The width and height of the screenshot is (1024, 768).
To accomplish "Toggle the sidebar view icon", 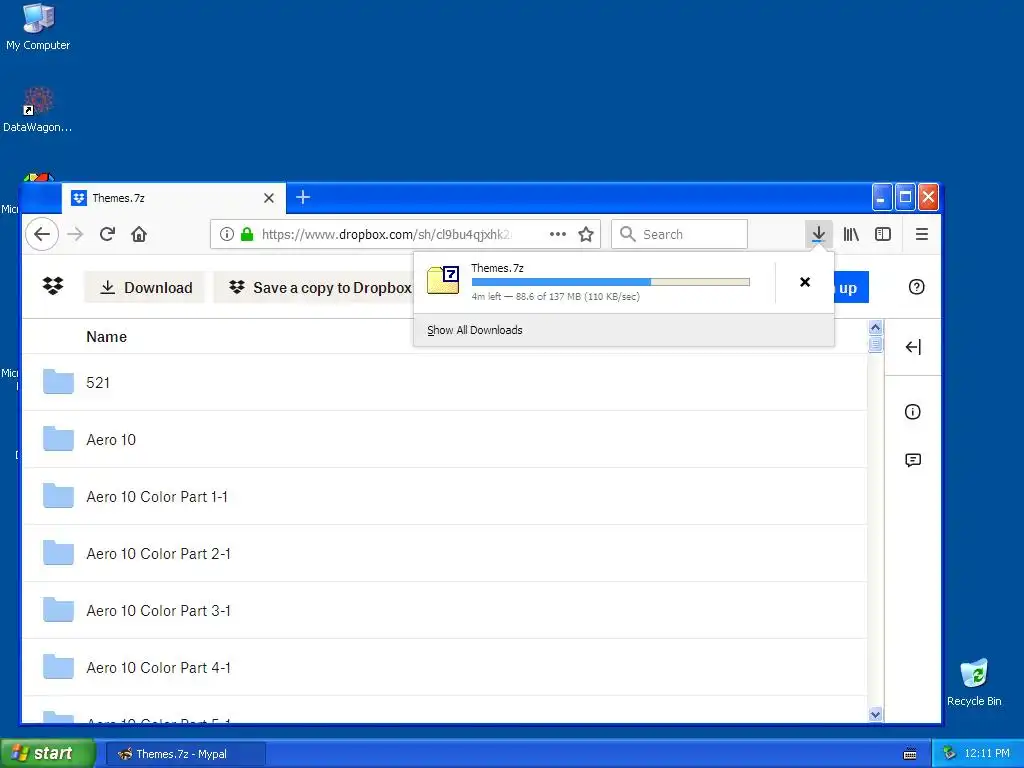I will coord(883,234).
